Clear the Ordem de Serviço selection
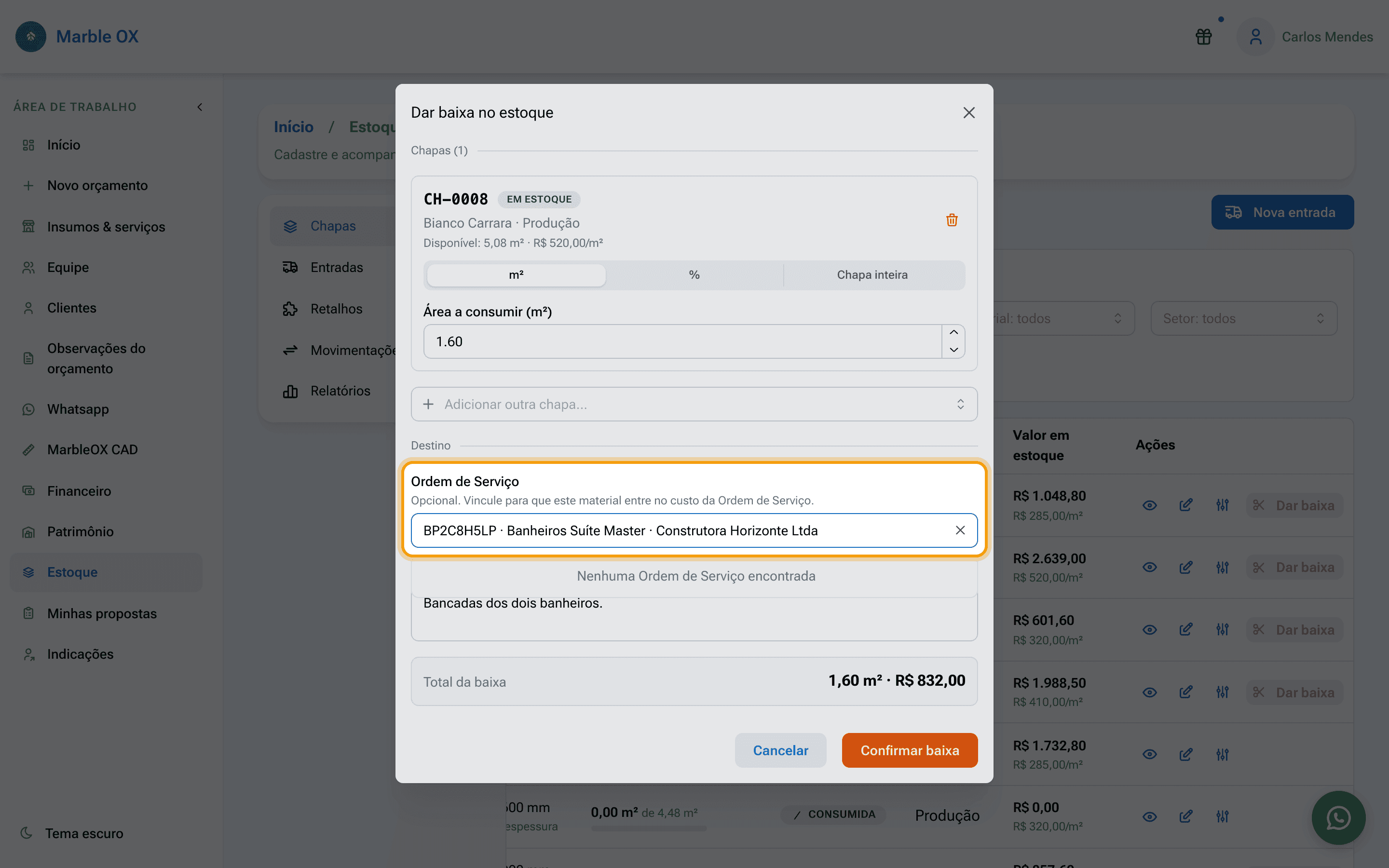The height and width of the screenshot is (868, 1389). pyautogui.click(x=960, y=530)
